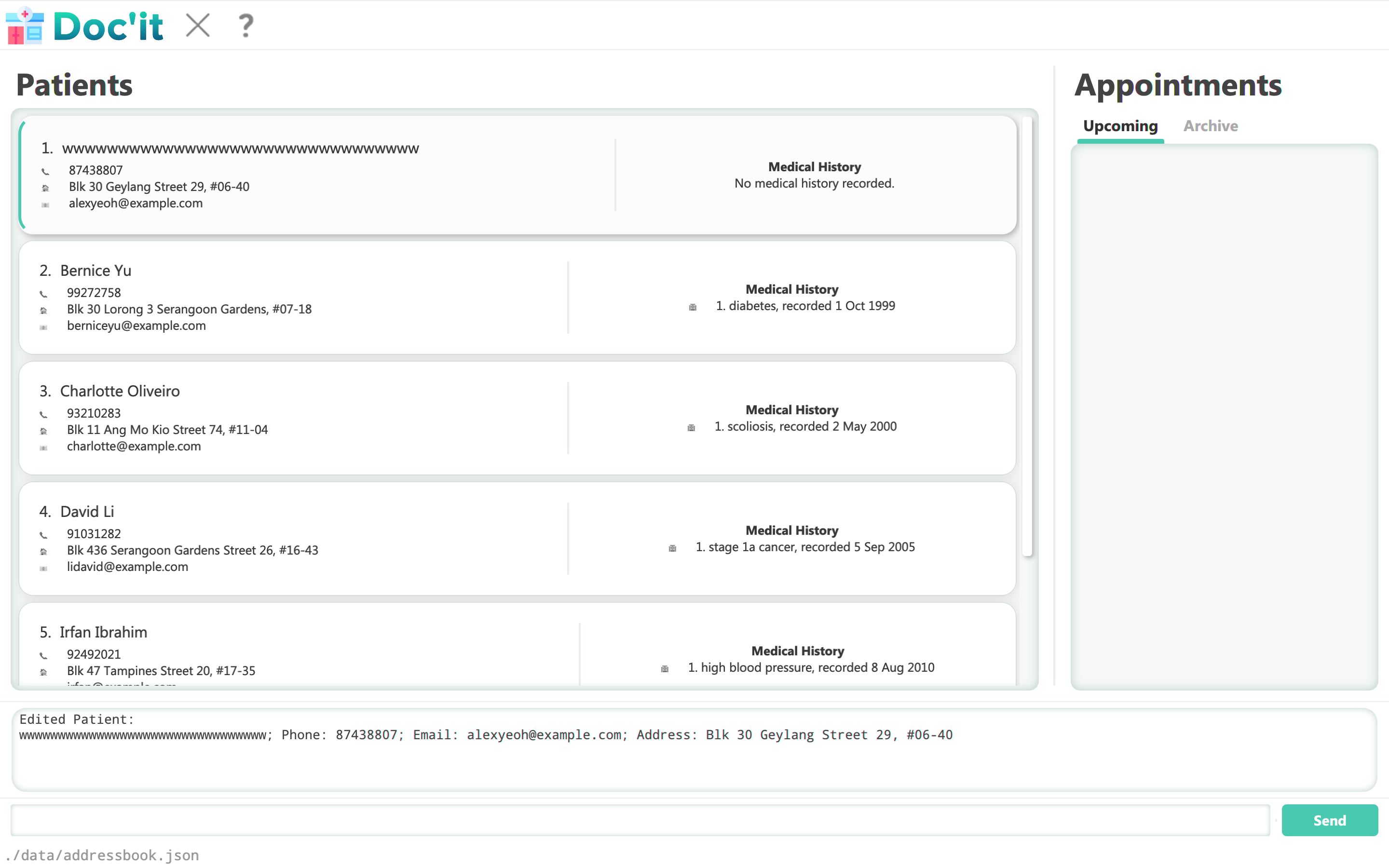This screenshot has width=1389, height=868.
Task: Switch to the Archive appointments tab
Action: coord(1210,126)
